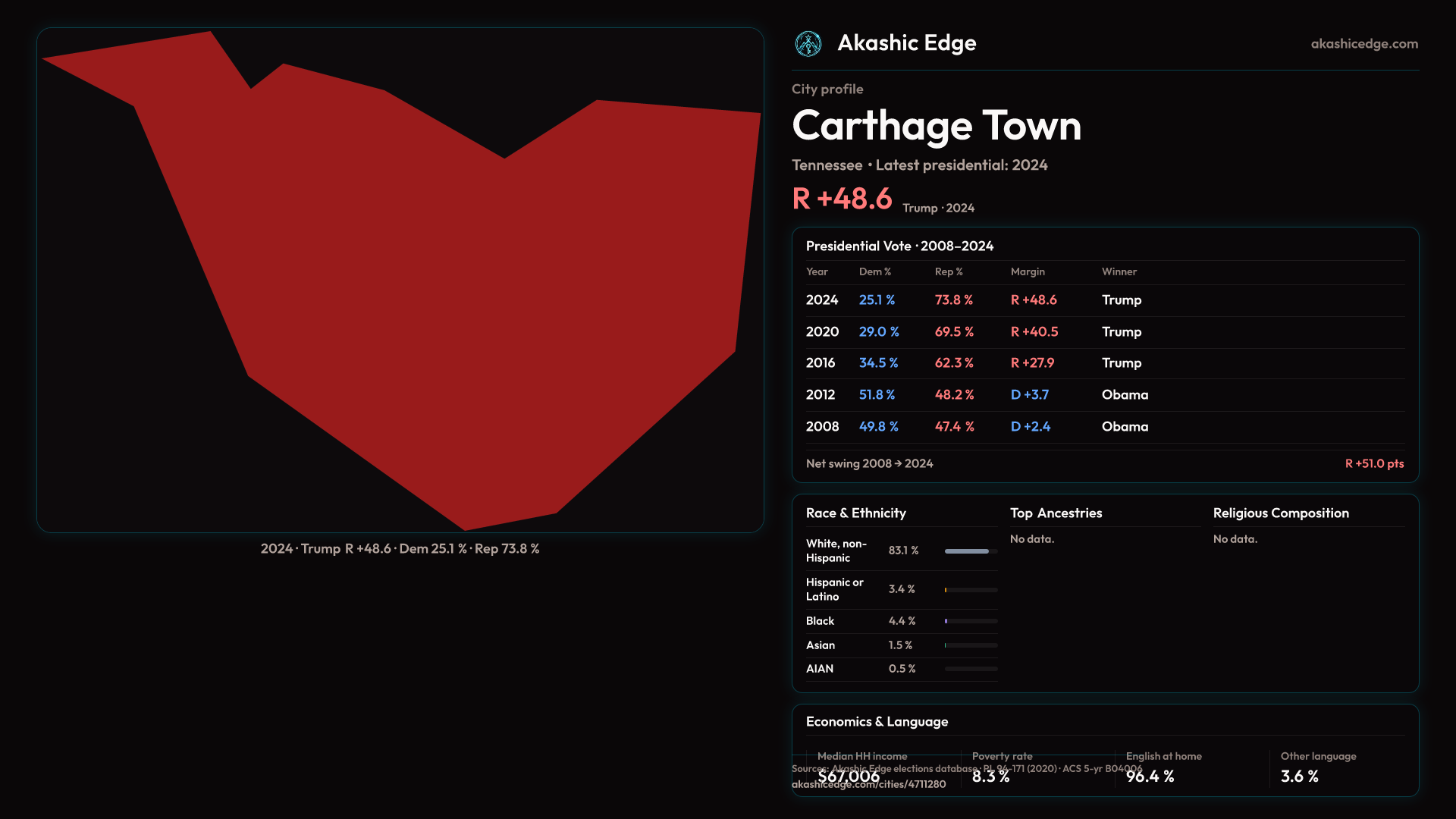Click the Religious Composition panel heading
This screenshot has width=1456, height=819.
coord(1280,513)
